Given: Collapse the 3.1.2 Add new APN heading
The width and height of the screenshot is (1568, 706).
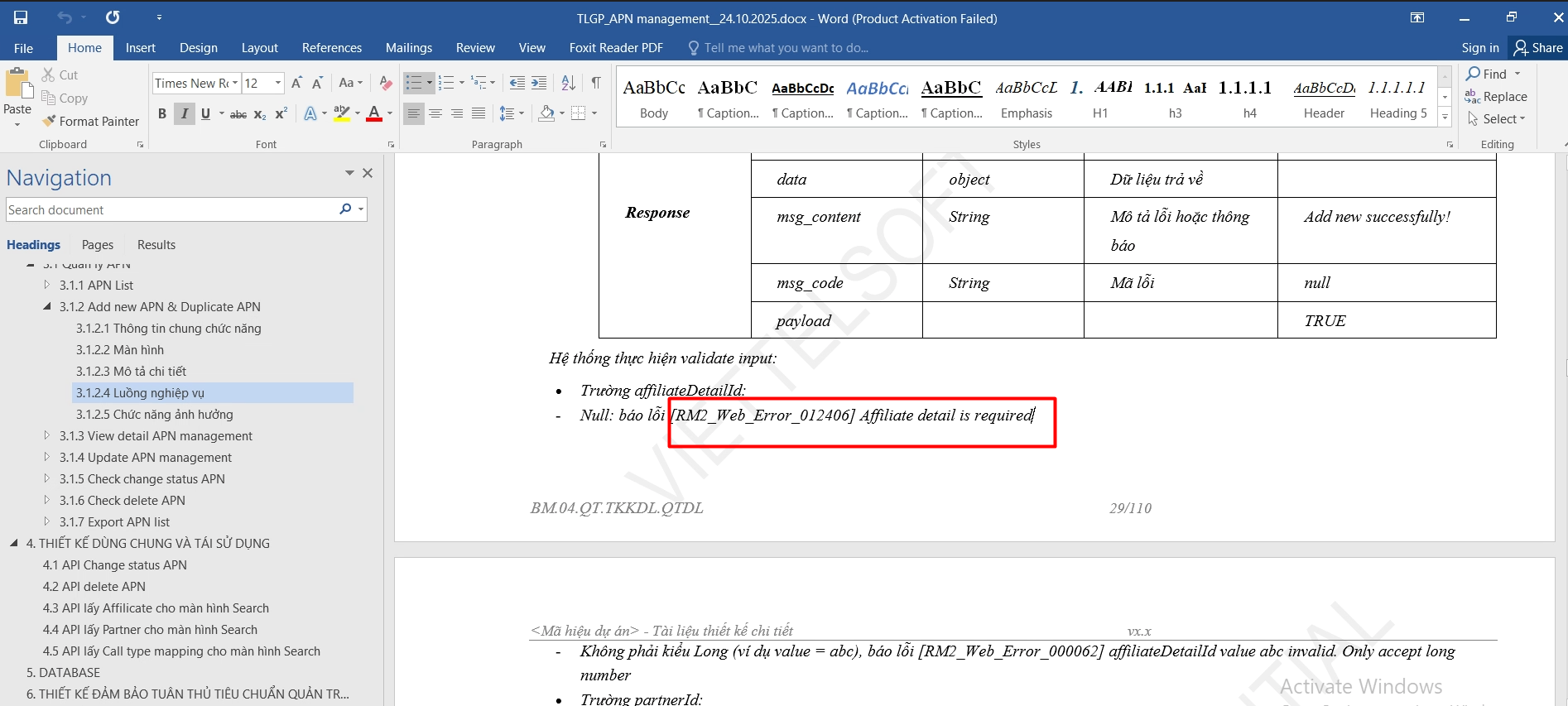Looking at the screenshot, I should pyautogui.click(x=47, y=306).
